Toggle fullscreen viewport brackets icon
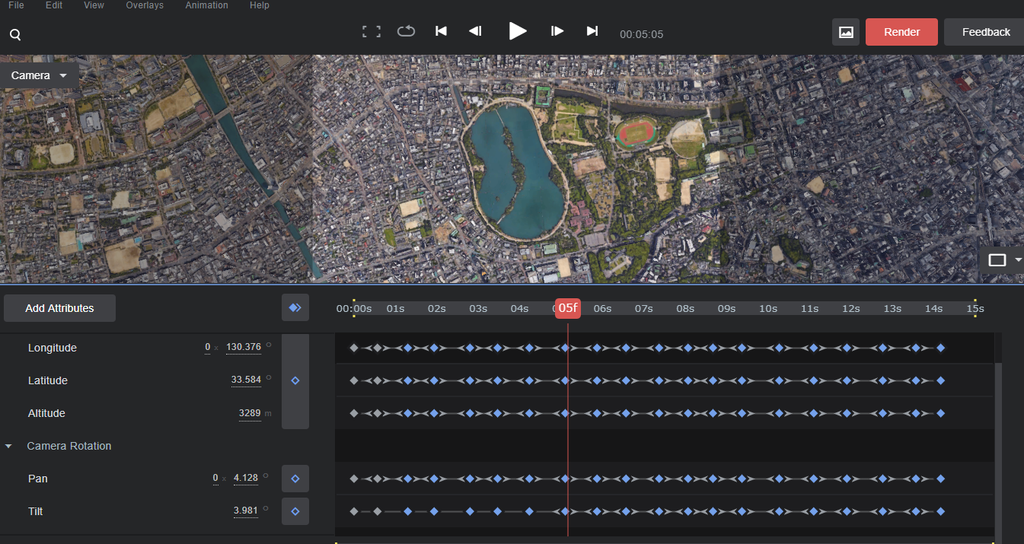This screenshot has width=1024, height=544. pos(372,31)
